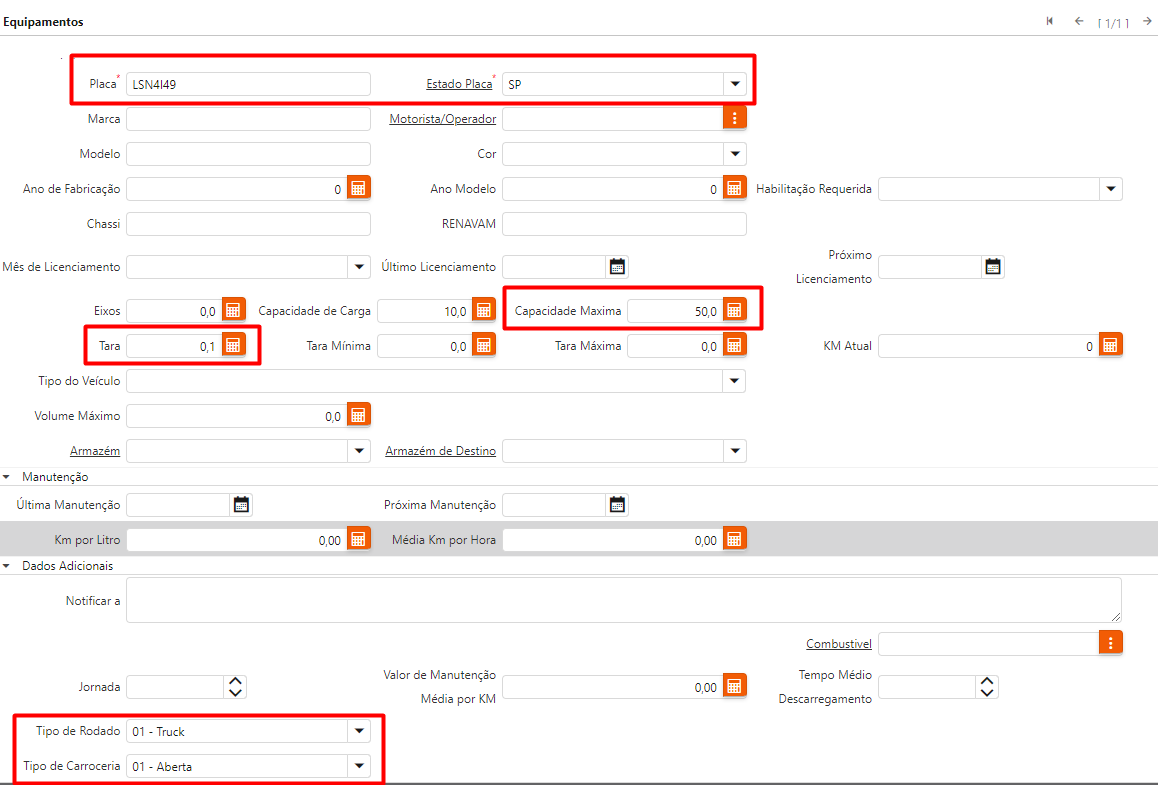Go to first record arrow
The width and height of the screenshot is (1158, 785).
[1049, 21]
